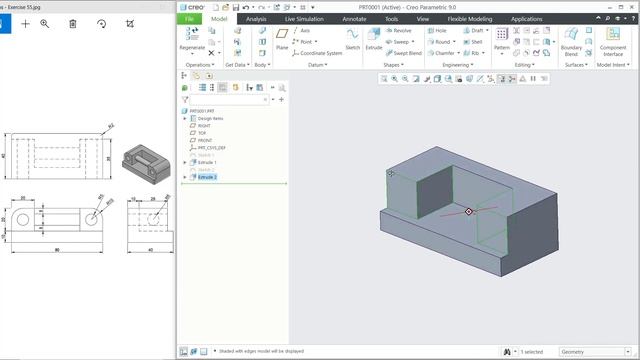Select the Revolve tool
640x360 pixels.
[x=398, y=31]
